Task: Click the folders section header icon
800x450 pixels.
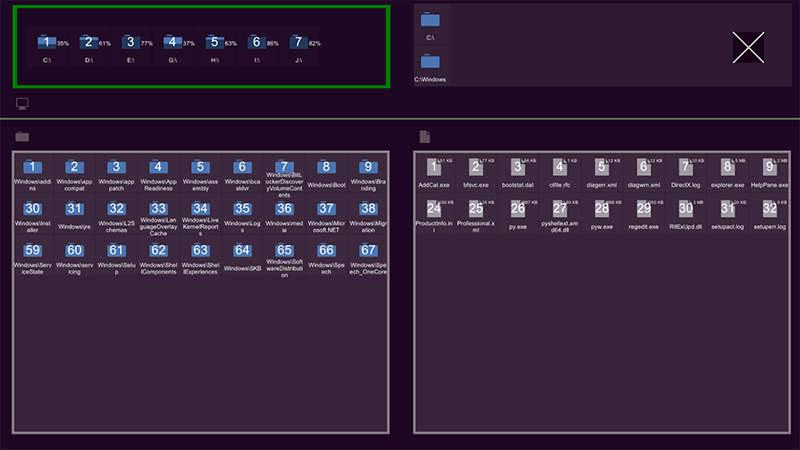Action: (x=22, y=137)
